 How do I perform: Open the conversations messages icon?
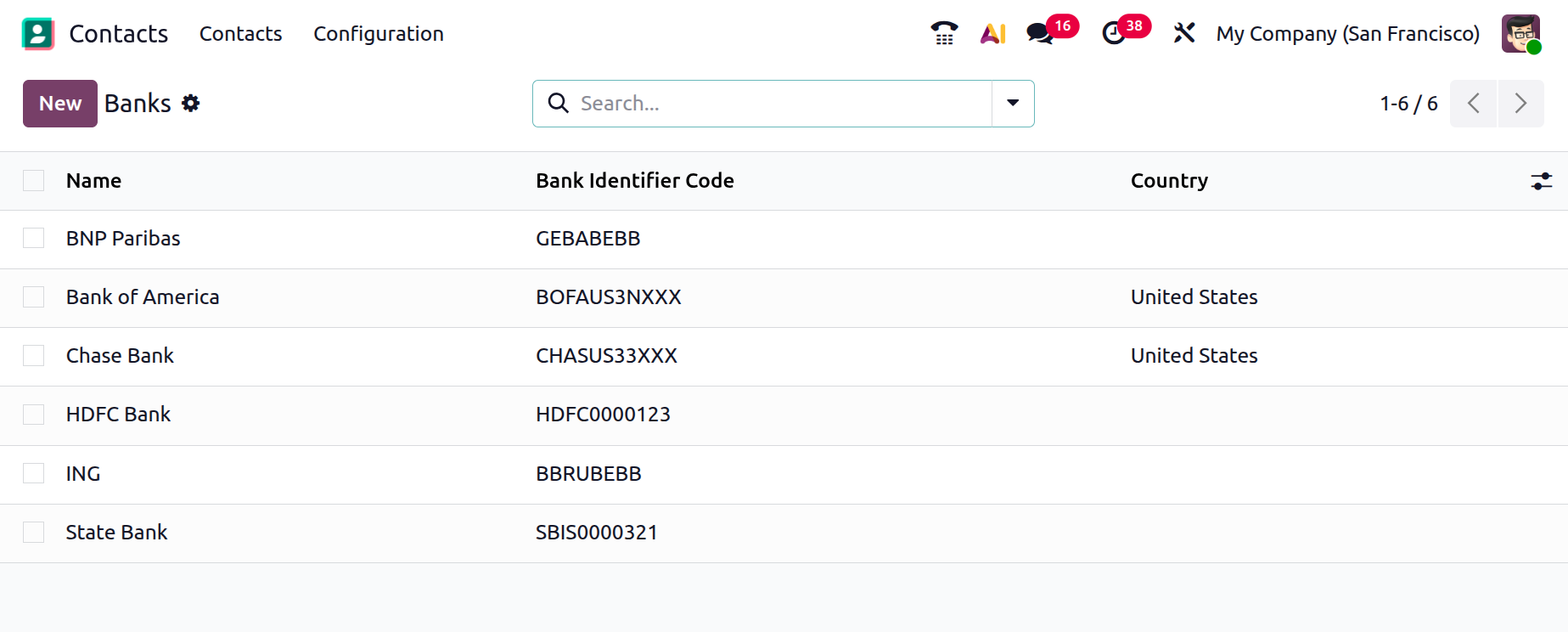coord(1040,34)
